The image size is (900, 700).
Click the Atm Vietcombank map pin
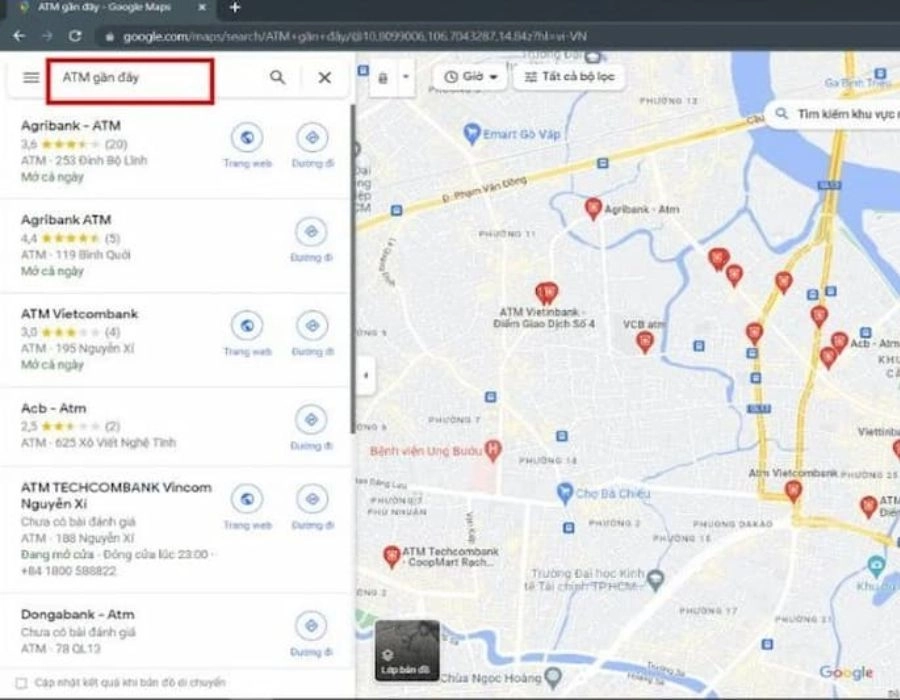coord(793,492)
